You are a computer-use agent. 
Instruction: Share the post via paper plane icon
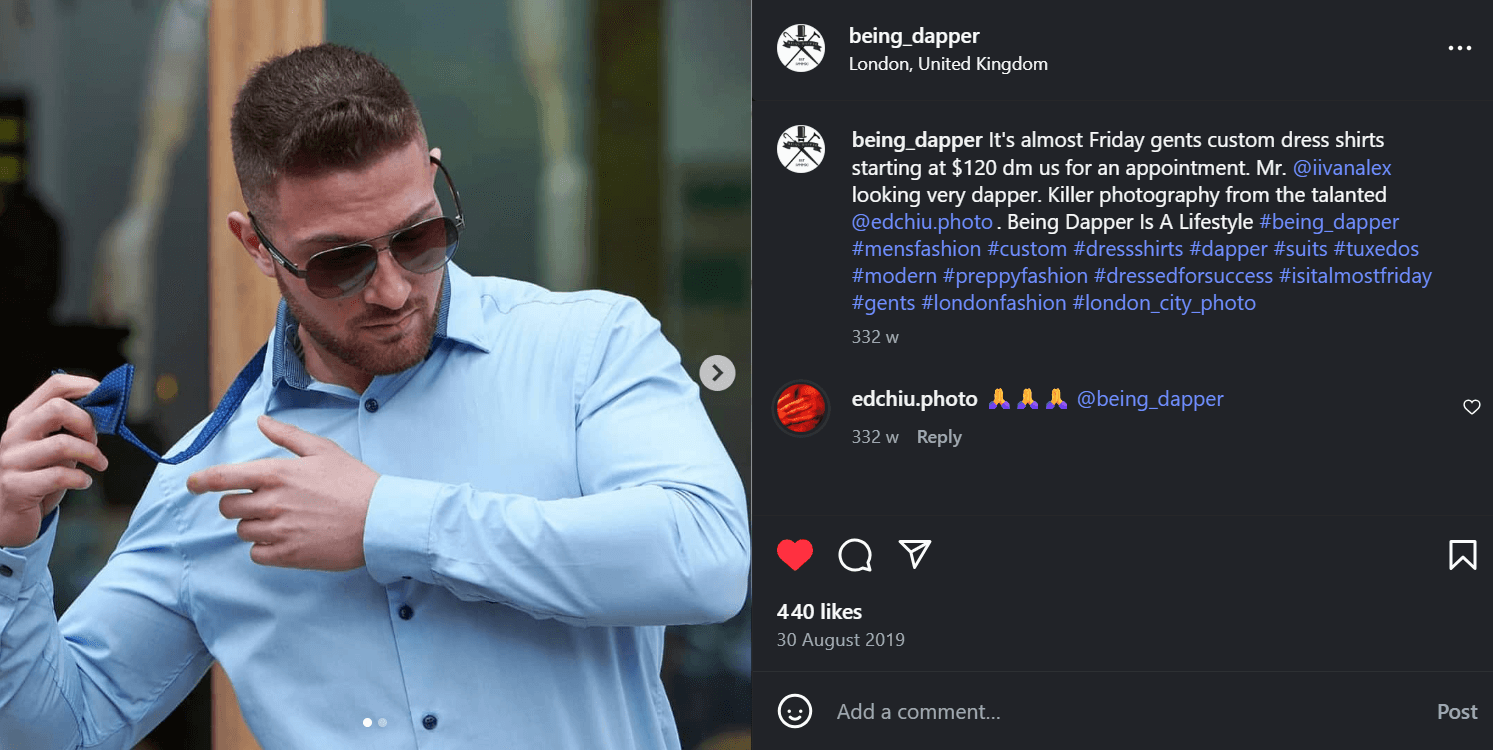click(x=915, y=554)
